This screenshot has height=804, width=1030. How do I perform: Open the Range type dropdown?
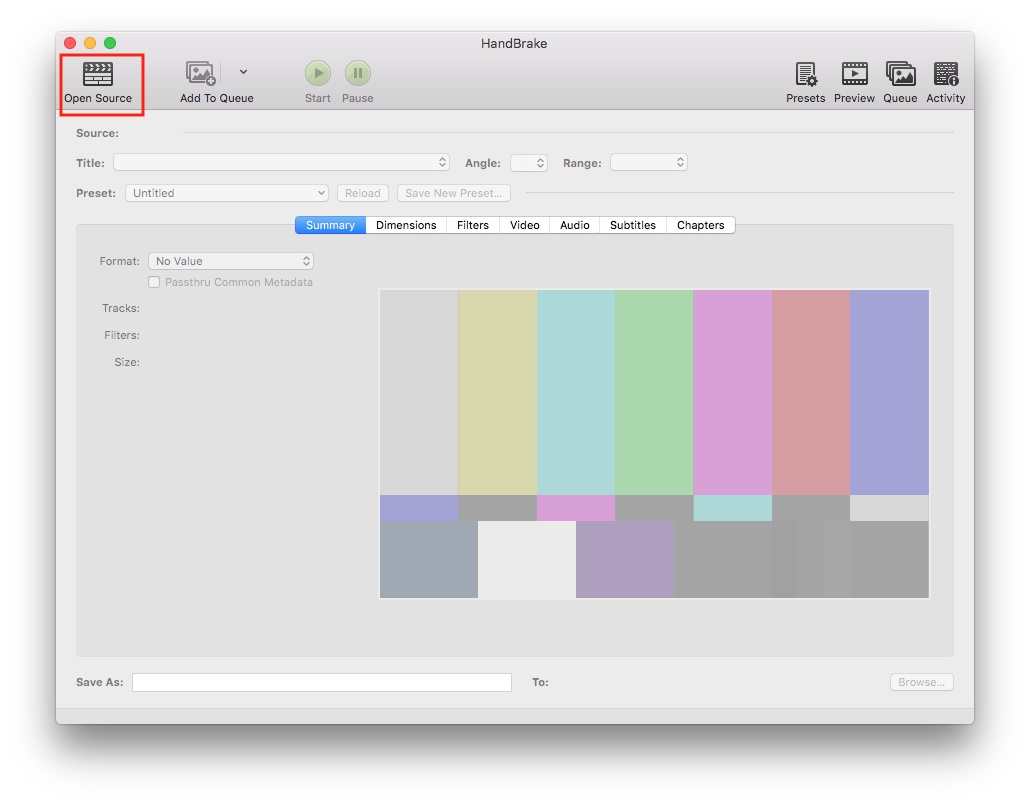coord(649,162)
